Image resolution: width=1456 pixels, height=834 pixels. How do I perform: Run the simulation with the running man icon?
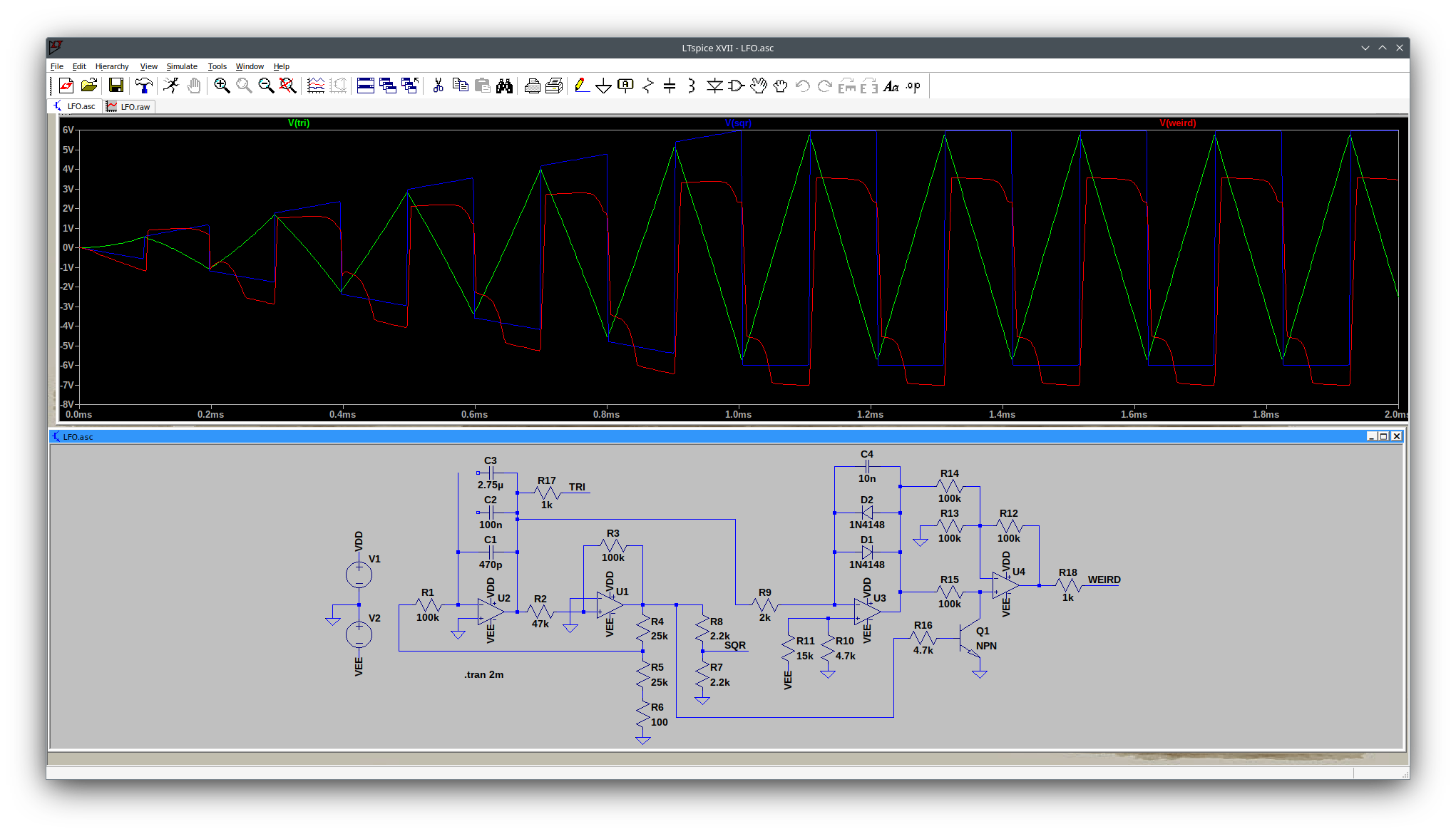click(x=171, y=86)
